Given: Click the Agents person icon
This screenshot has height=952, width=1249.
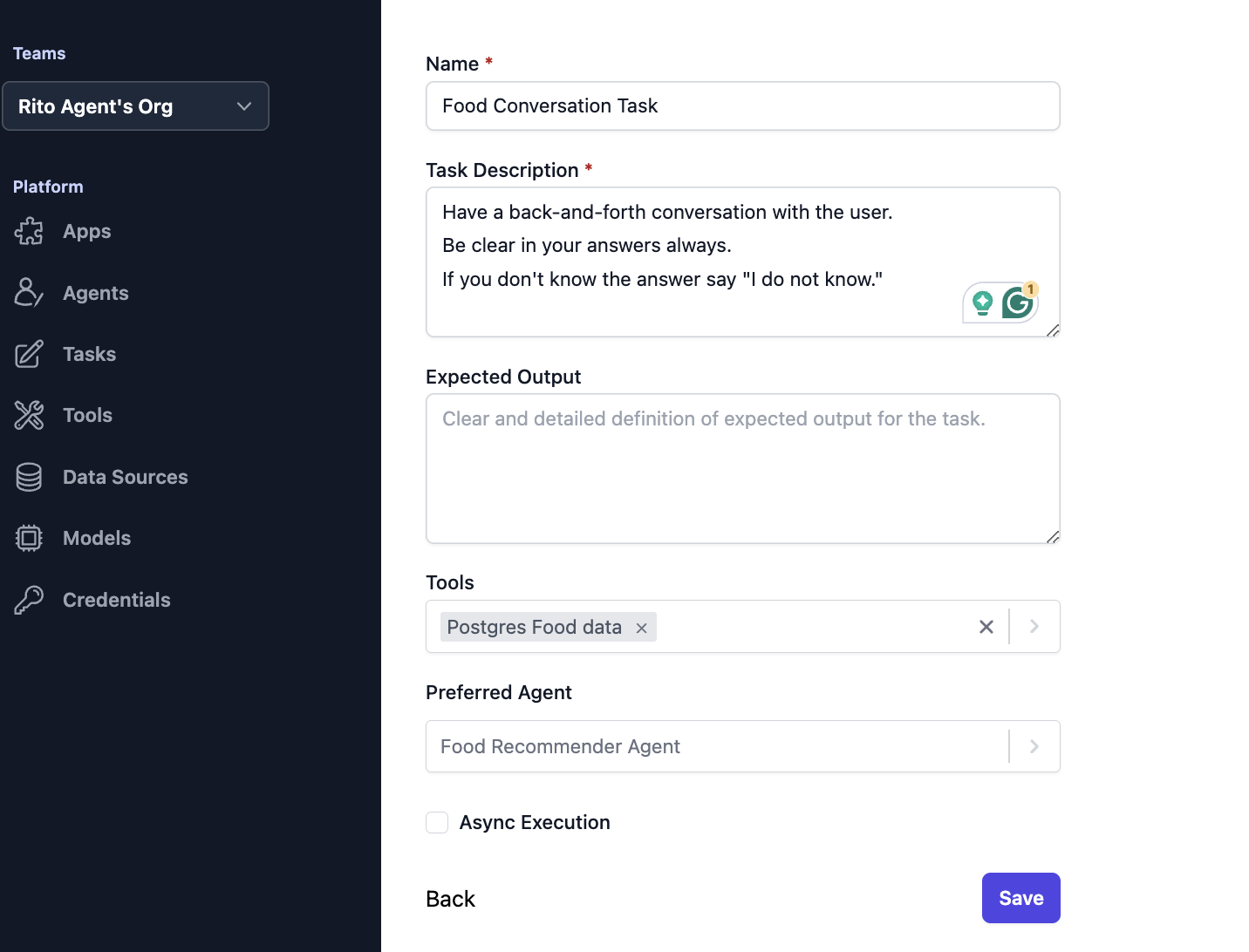Looking at the screenshot, I should click(x=29, y=293).
